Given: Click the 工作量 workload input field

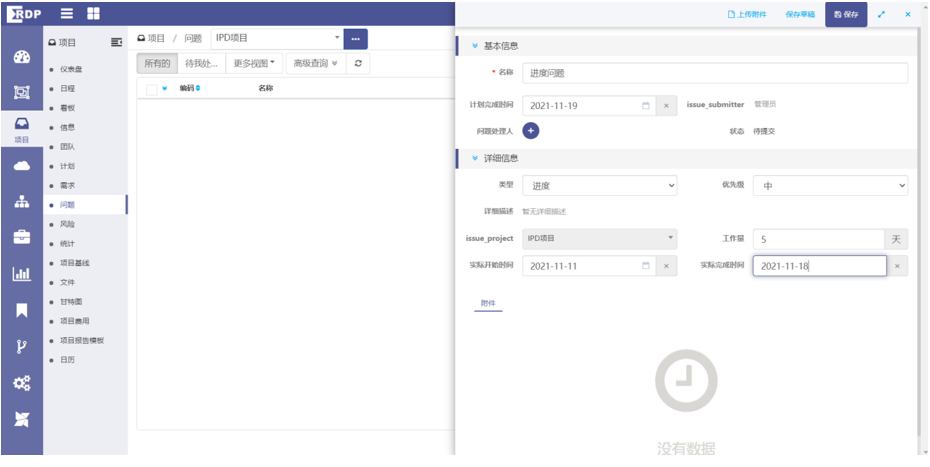Looking at the screenshot, I should click(x=818, y=239).
